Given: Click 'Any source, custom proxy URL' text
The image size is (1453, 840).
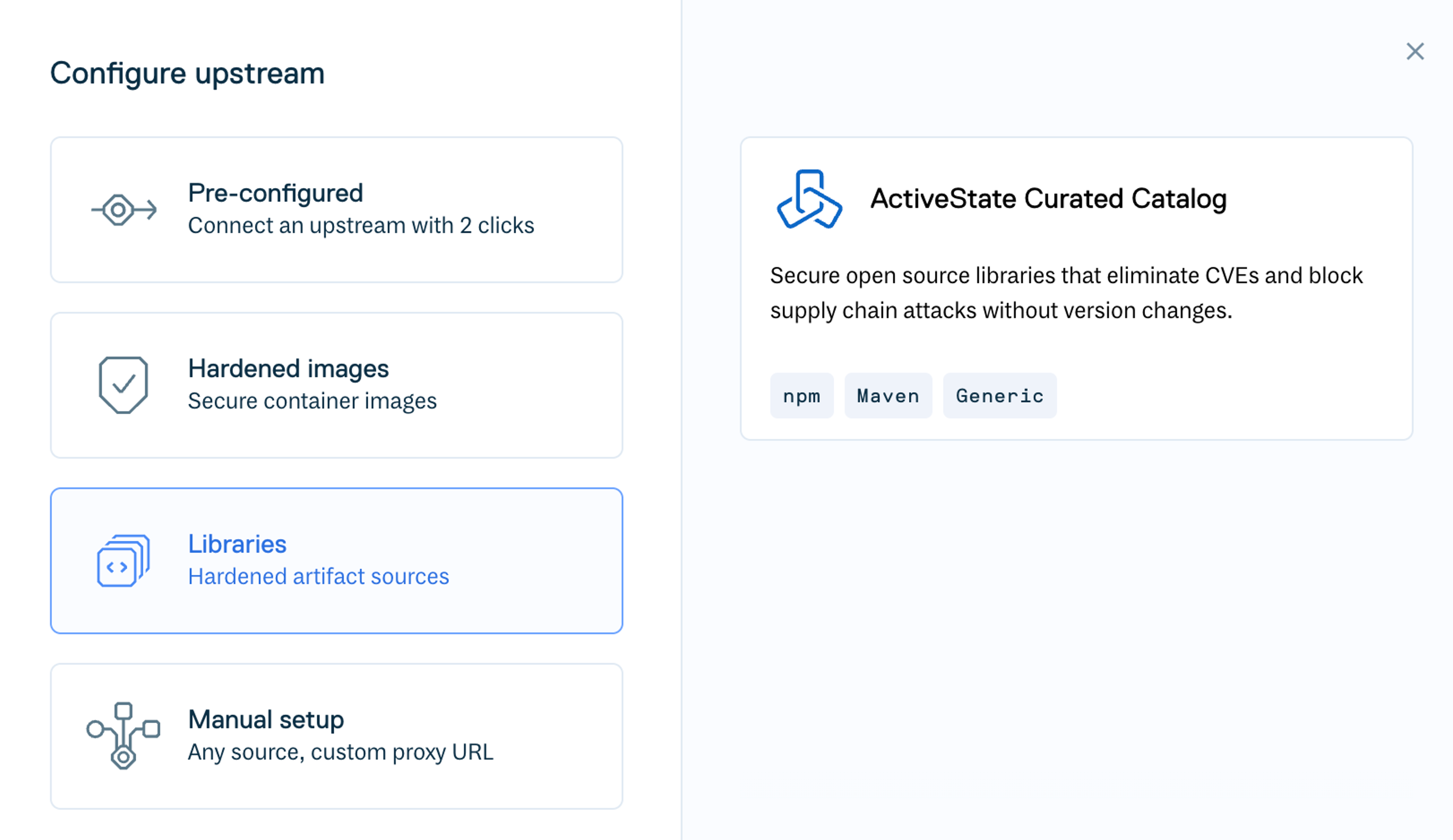Looking at the screenshot, I should 340,752.
